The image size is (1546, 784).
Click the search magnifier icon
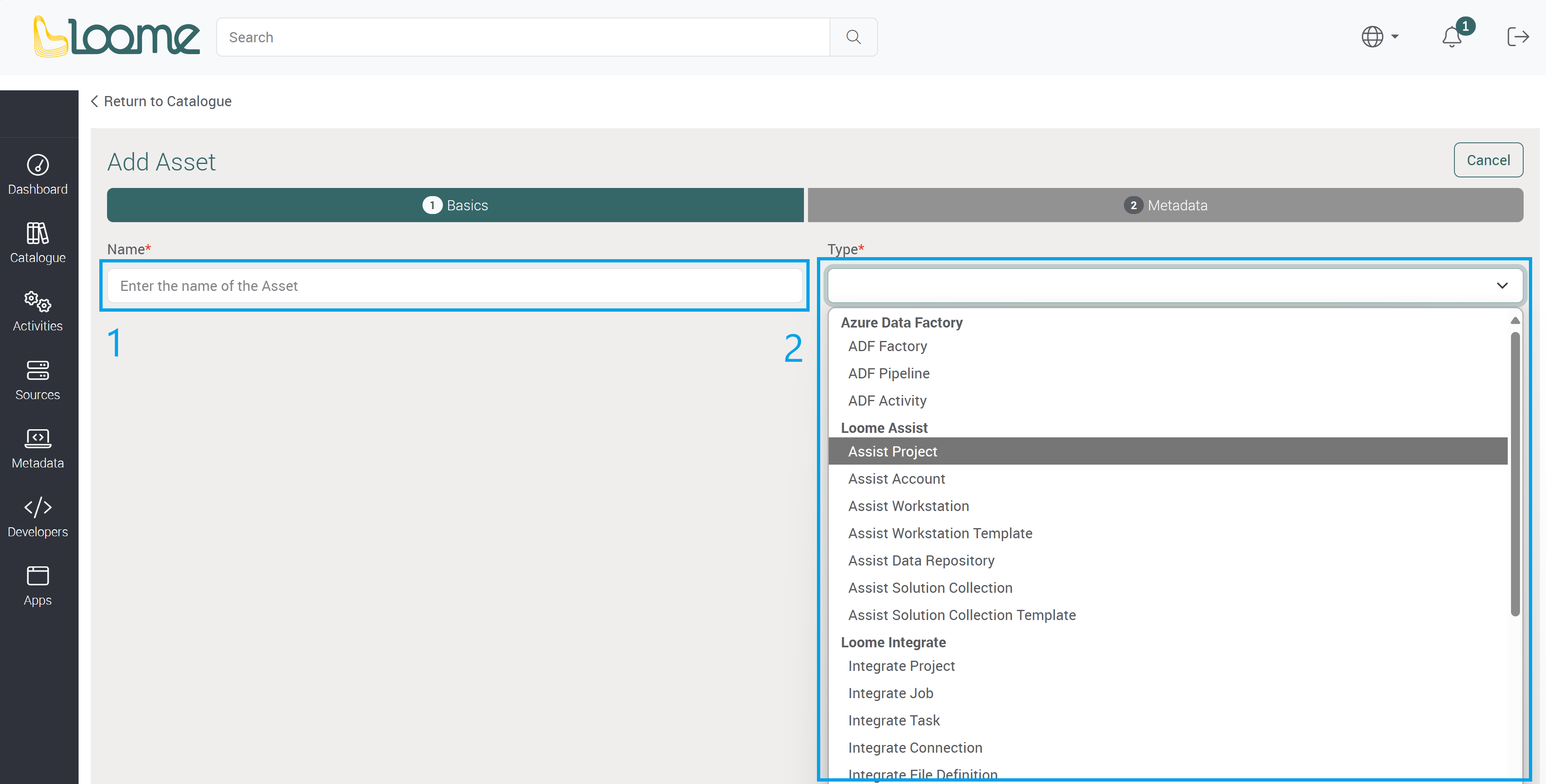(x=854, y=37)
